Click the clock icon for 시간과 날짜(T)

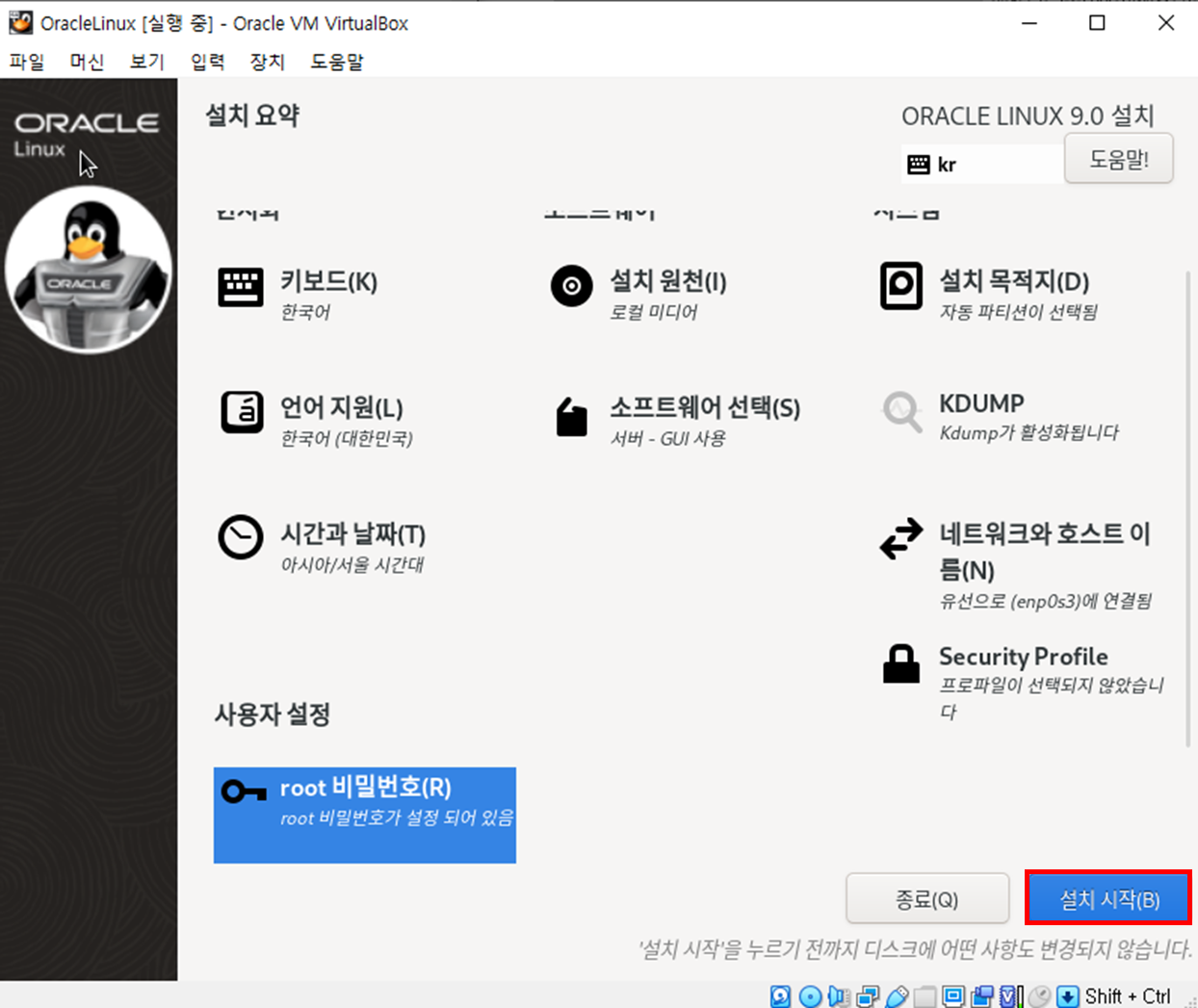point(241,537)
